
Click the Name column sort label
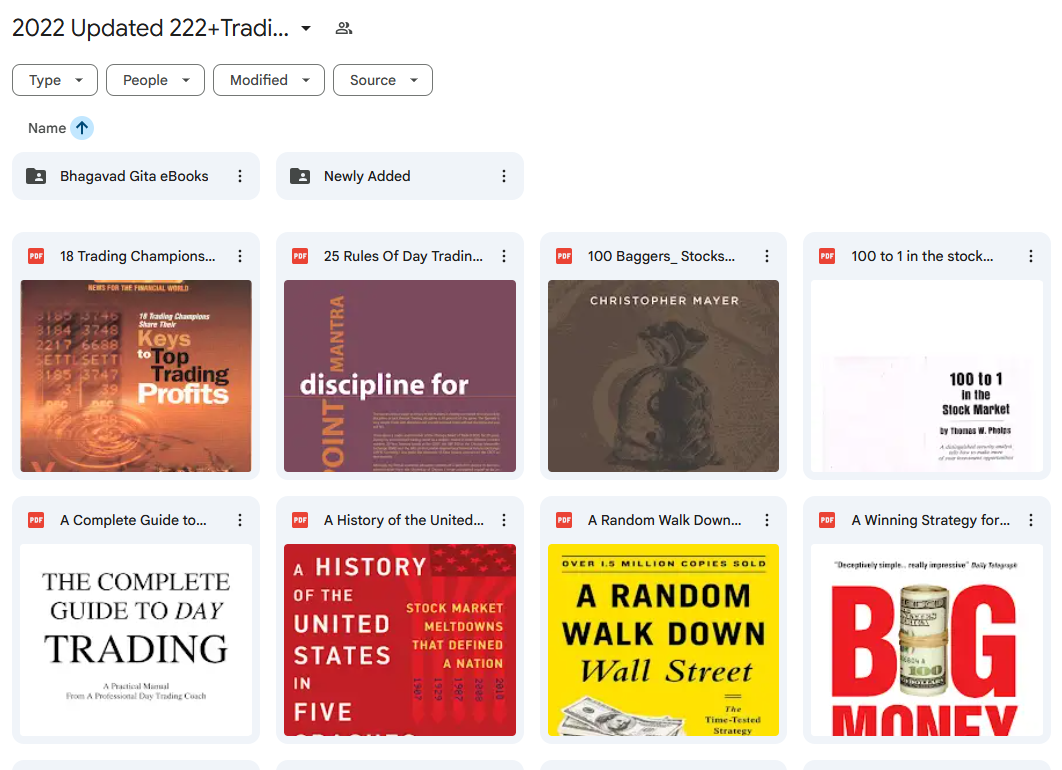pos(47,128)
